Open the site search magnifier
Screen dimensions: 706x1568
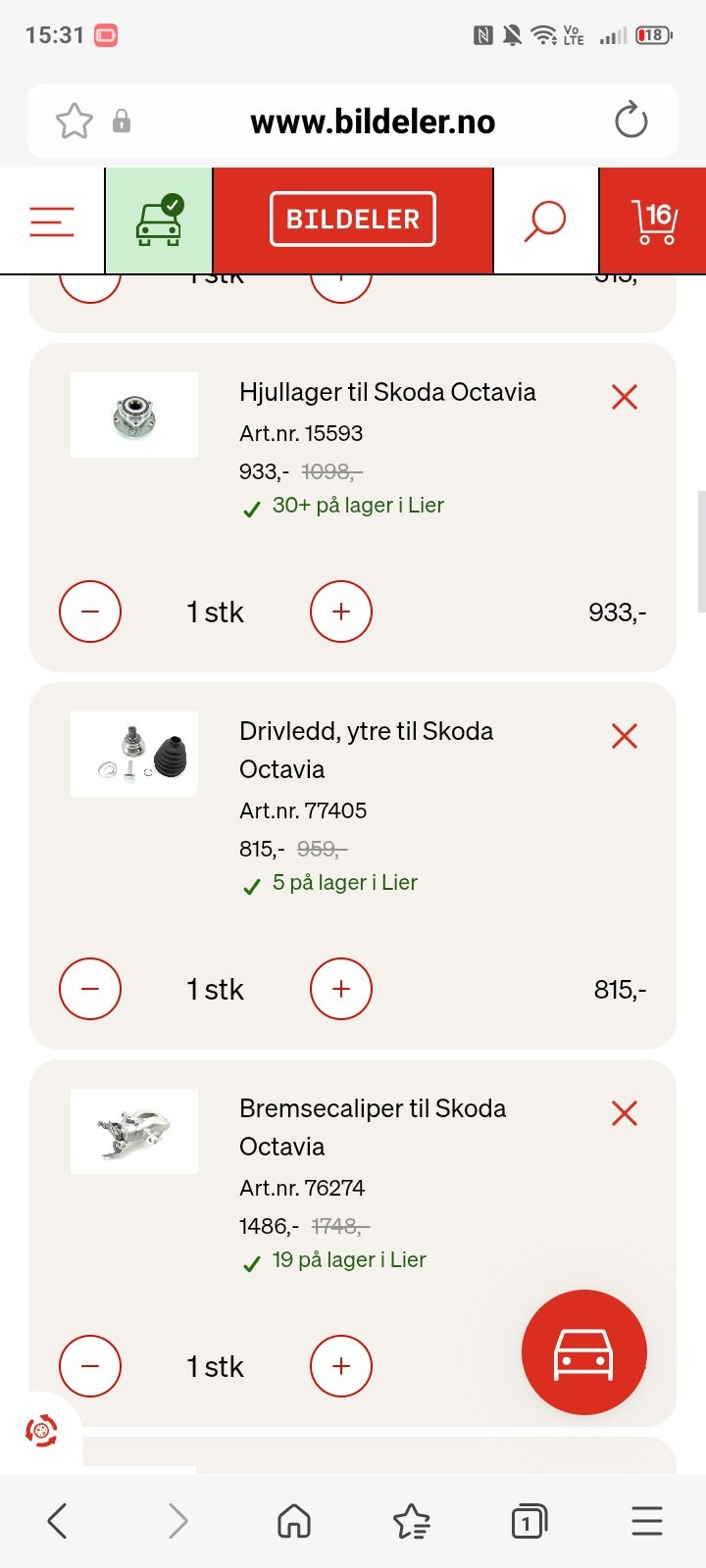(x=545, y=221)
